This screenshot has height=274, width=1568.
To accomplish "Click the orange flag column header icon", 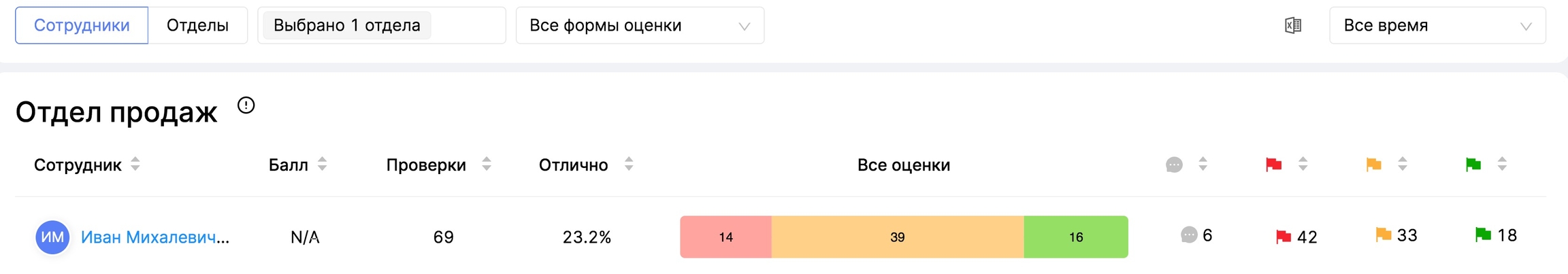I will point(1373,165).
